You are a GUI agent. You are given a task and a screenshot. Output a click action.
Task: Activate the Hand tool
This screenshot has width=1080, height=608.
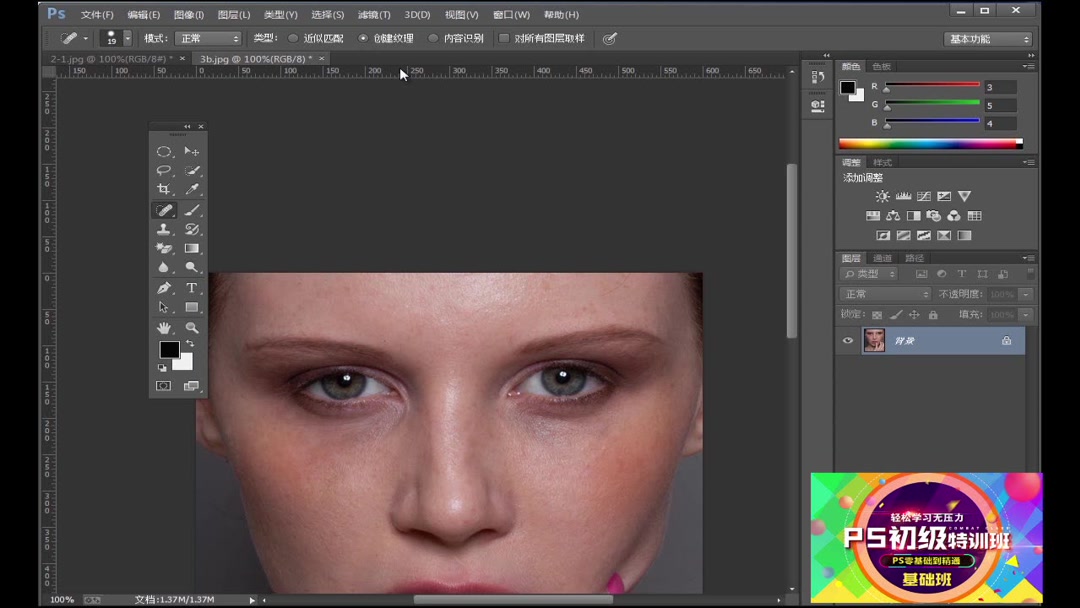(164, 328)
